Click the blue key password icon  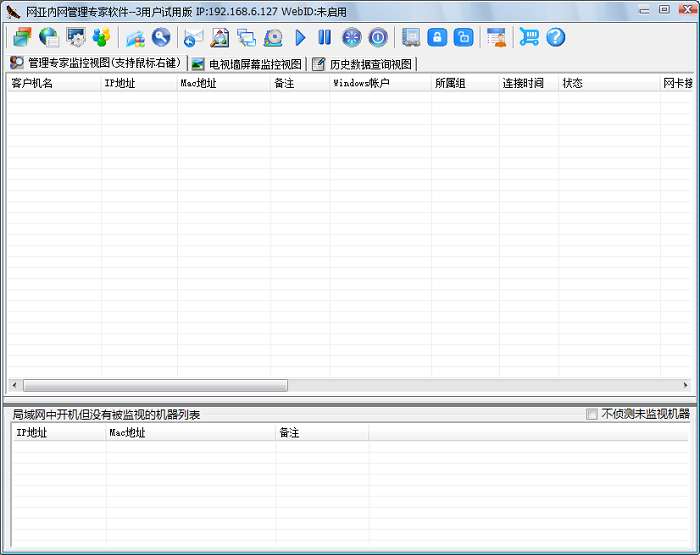[x=161, y=38]
